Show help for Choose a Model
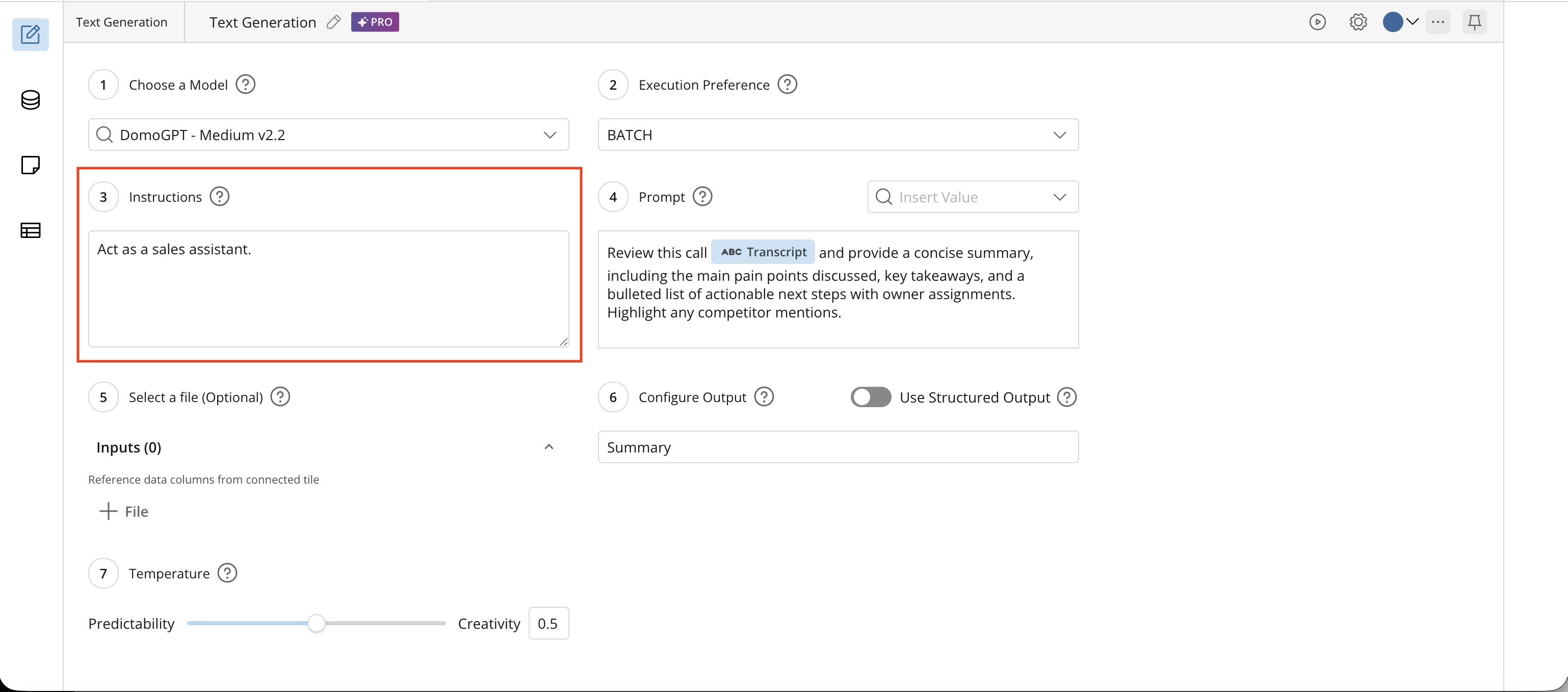1568x692 pixels. coord(245,84)
